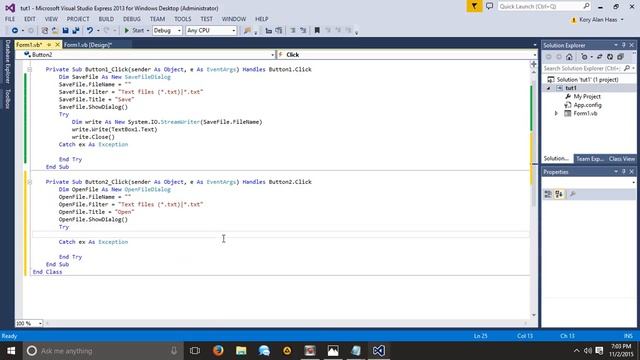Open the EDIT menu
The image size is (640, 360).
tap(30, 19)
